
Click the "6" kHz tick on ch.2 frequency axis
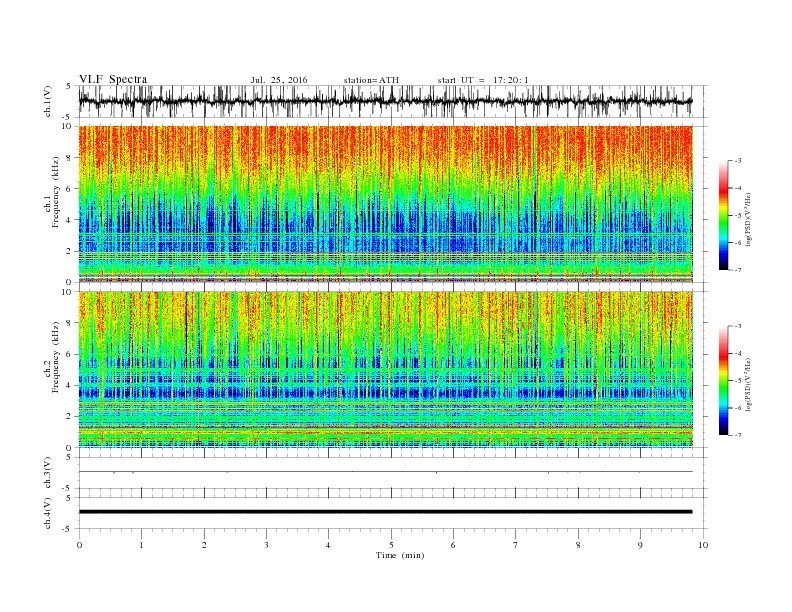(69, 354)
